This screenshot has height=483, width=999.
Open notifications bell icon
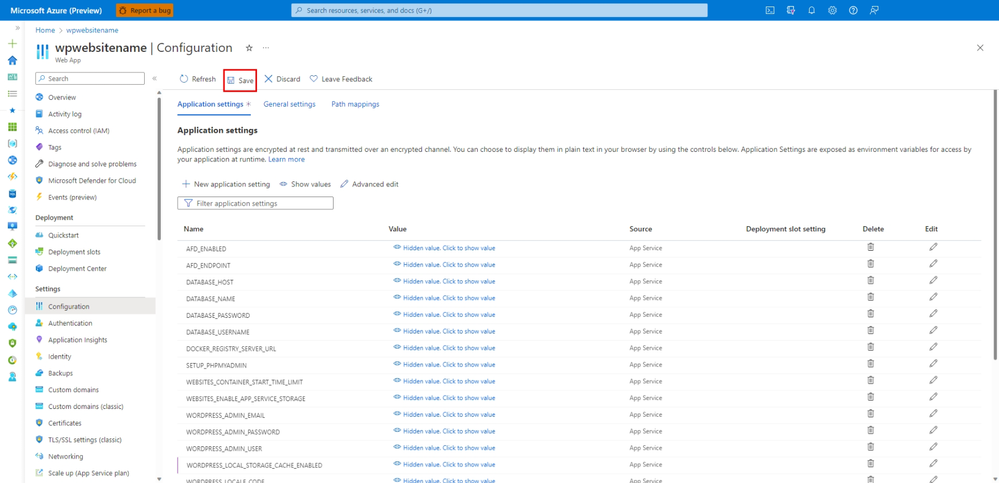tap(811, 10)
